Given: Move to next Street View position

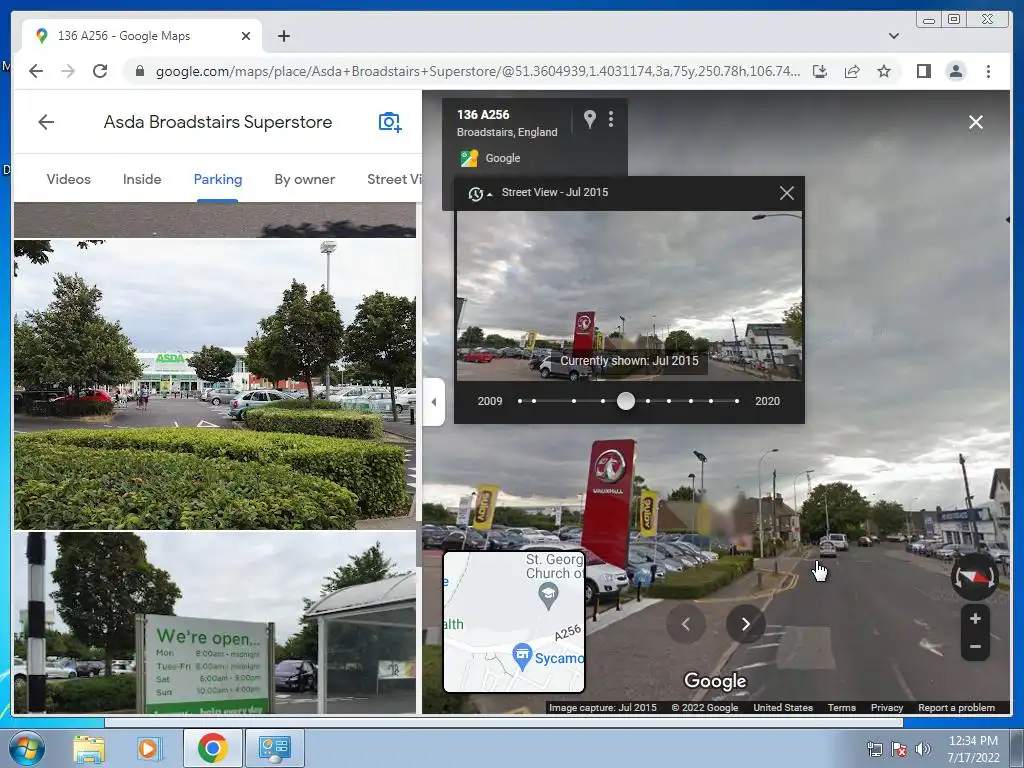Looking at the screenshot, I should coord(746,624).
